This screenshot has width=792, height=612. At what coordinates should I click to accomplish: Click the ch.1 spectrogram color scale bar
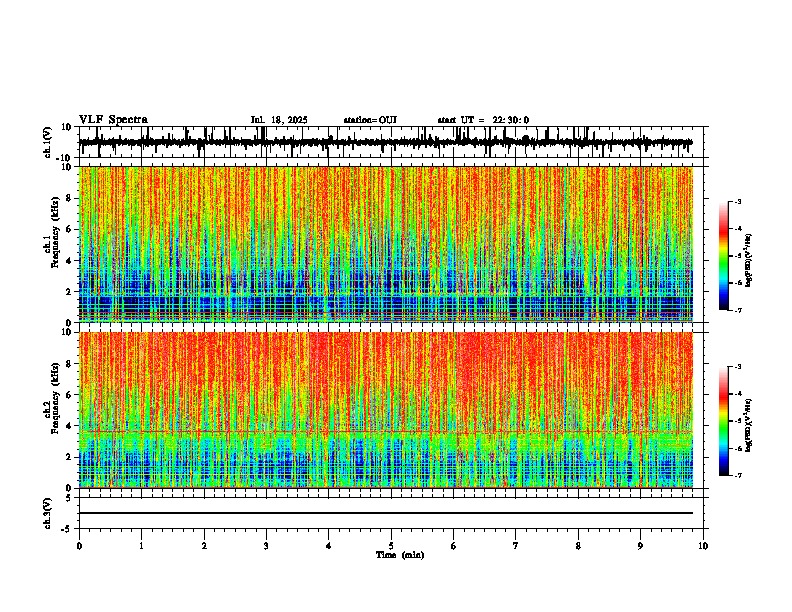pyautogui.click(x=724, y=256)
